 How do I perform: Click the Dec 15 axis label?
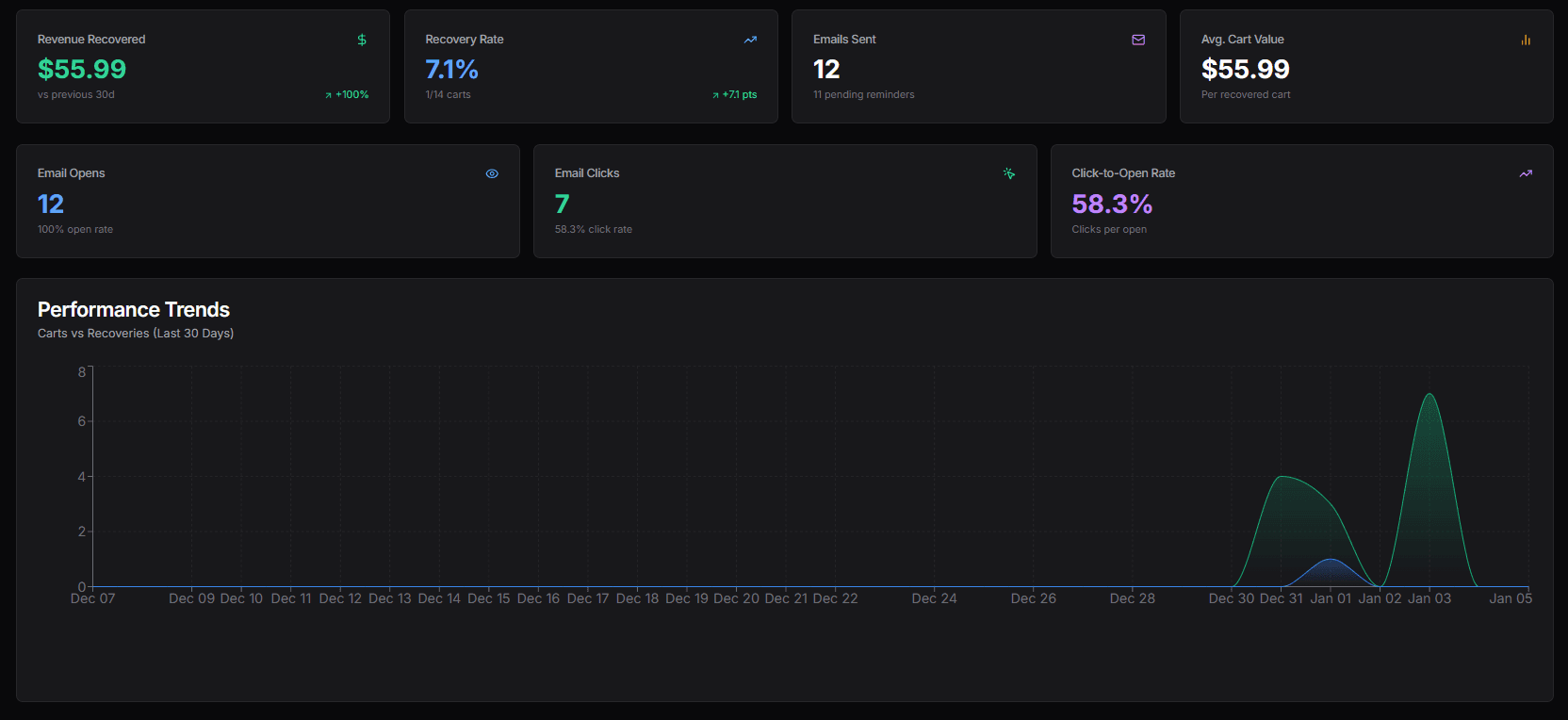click(489, 598)
